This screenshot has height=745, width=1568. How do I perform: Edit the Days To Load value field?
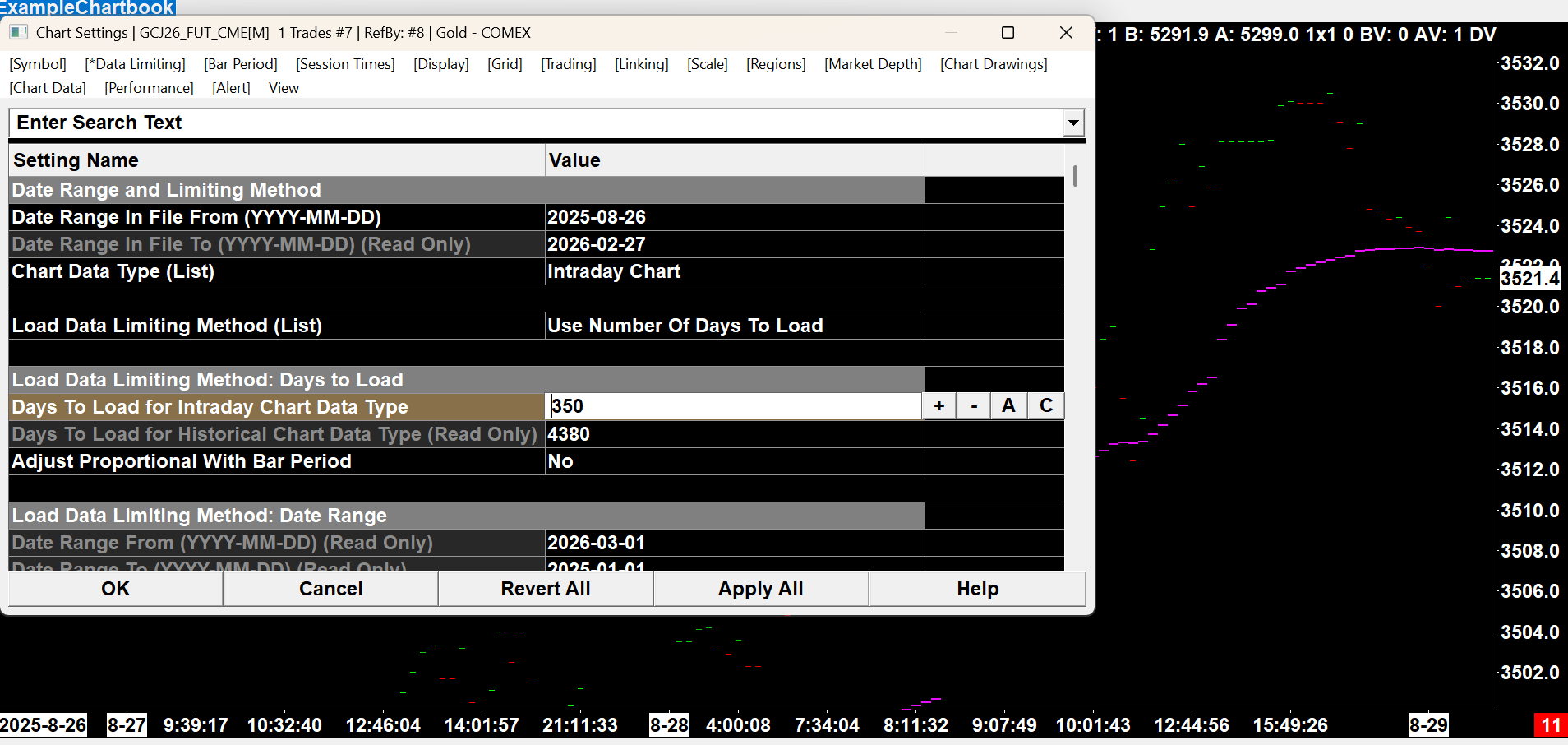pos(734,406)
